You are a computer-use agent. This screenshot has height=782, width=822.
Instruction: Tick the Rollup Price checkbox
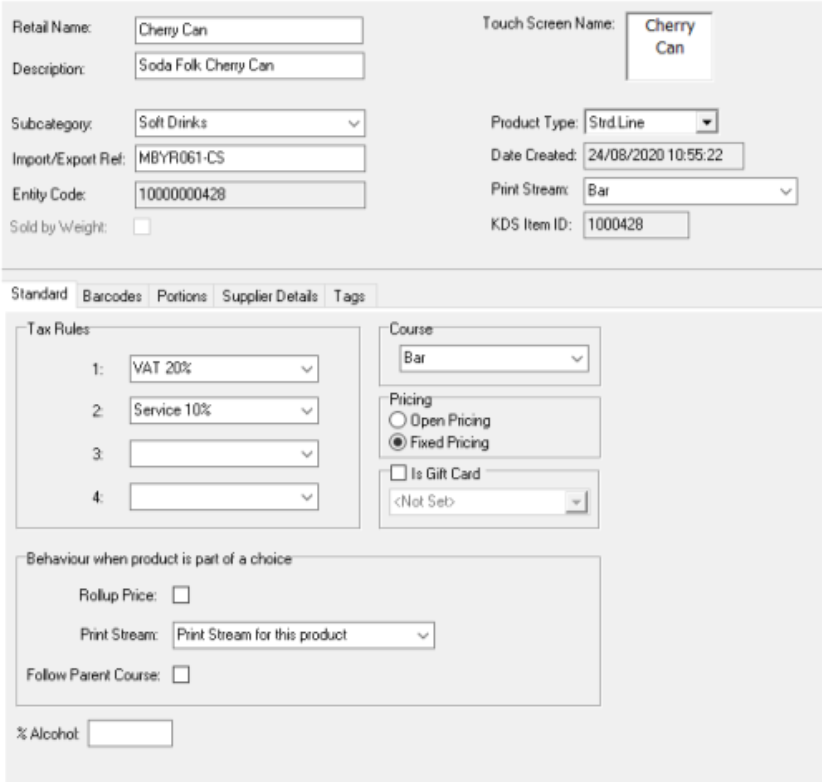(x=182, y=596)
